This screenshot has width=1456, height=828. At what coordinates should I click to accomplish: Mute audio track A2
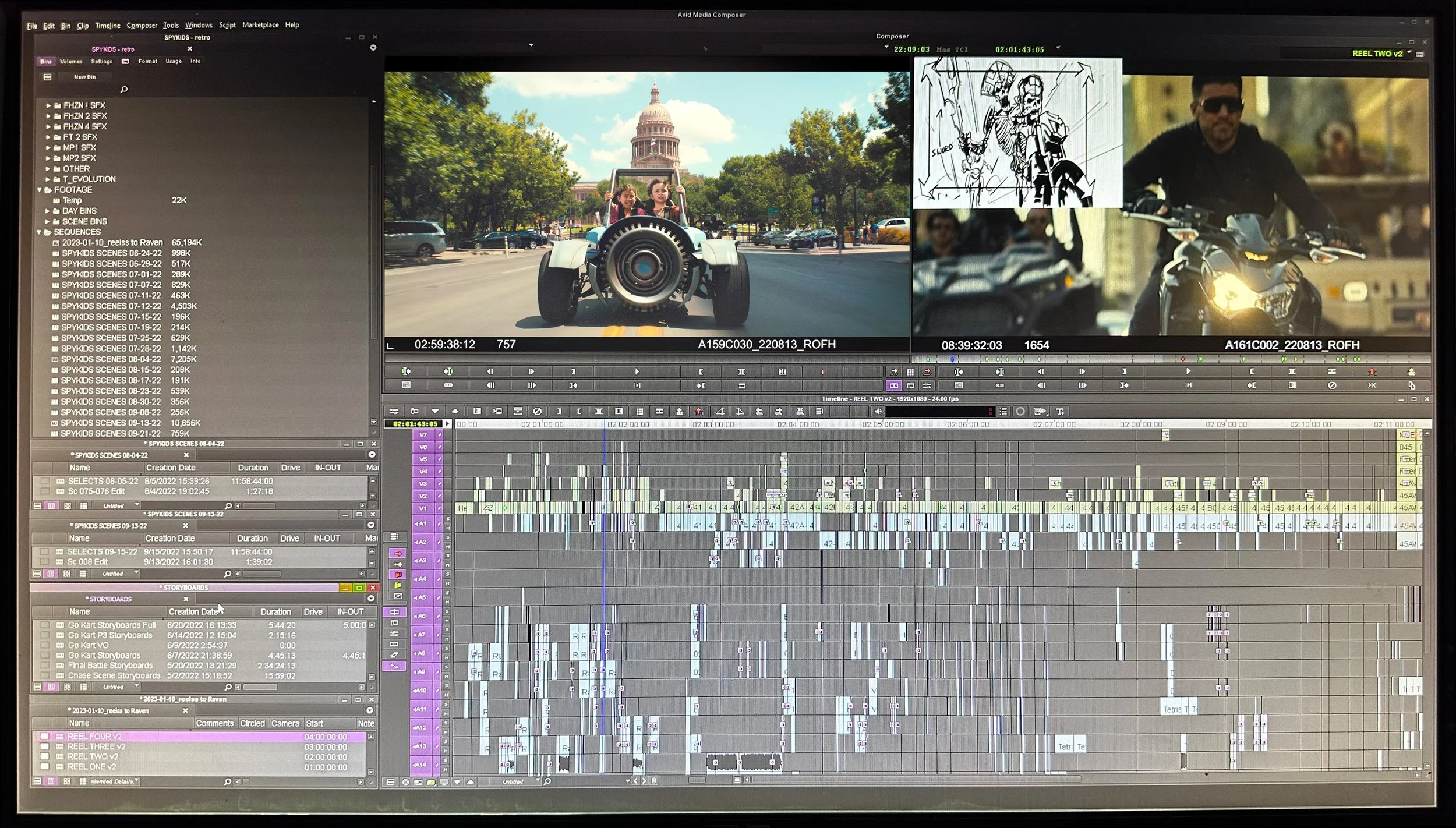click(447, 547)
